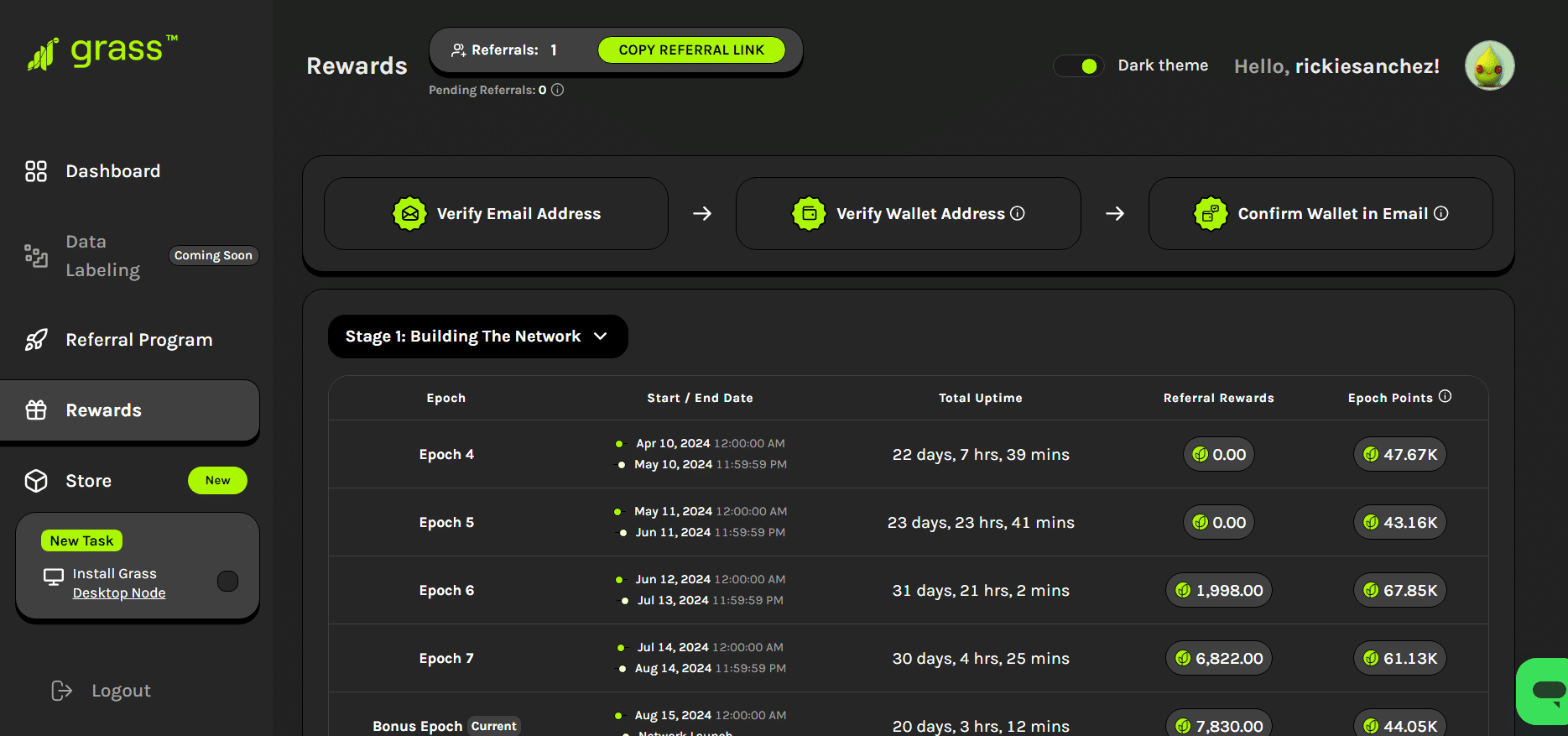This screenshot has height=736, width=1568.
Task: Click the Epoch 7 referral rewards 6,822.00
Action: click(1219, 658)
